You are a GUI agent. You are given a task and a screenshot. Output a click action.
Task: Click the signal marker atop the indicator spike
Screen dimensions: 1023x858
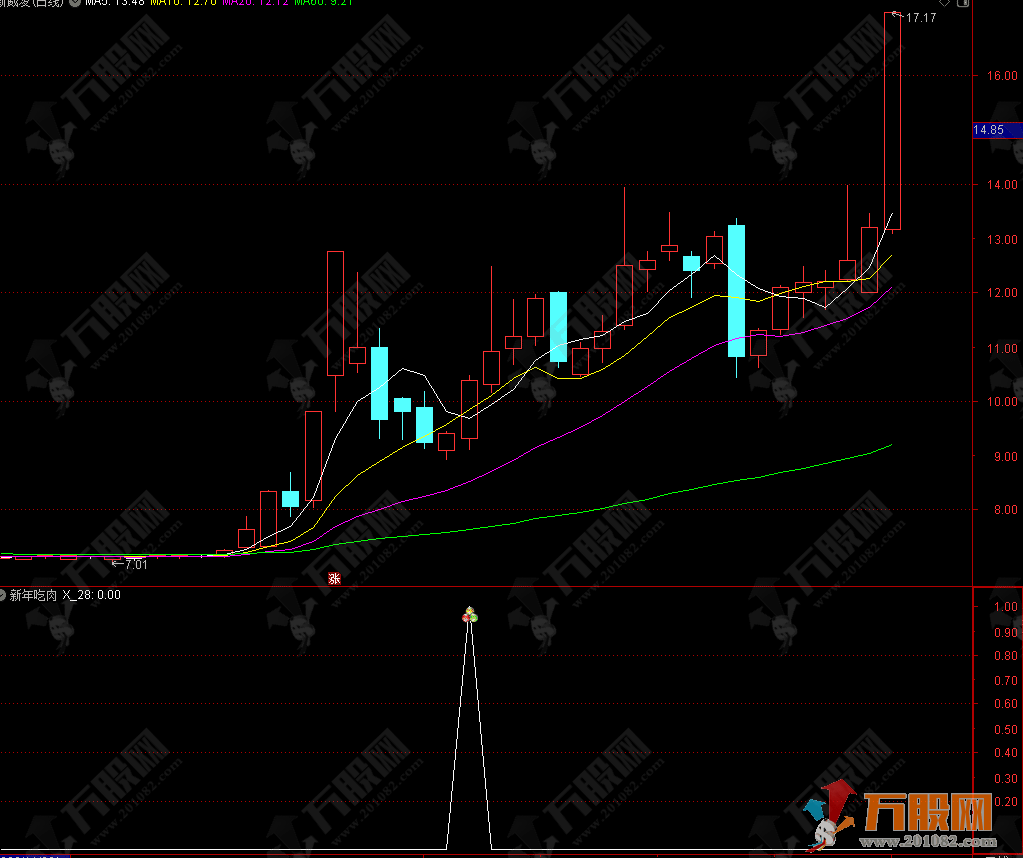coord(470,615)
